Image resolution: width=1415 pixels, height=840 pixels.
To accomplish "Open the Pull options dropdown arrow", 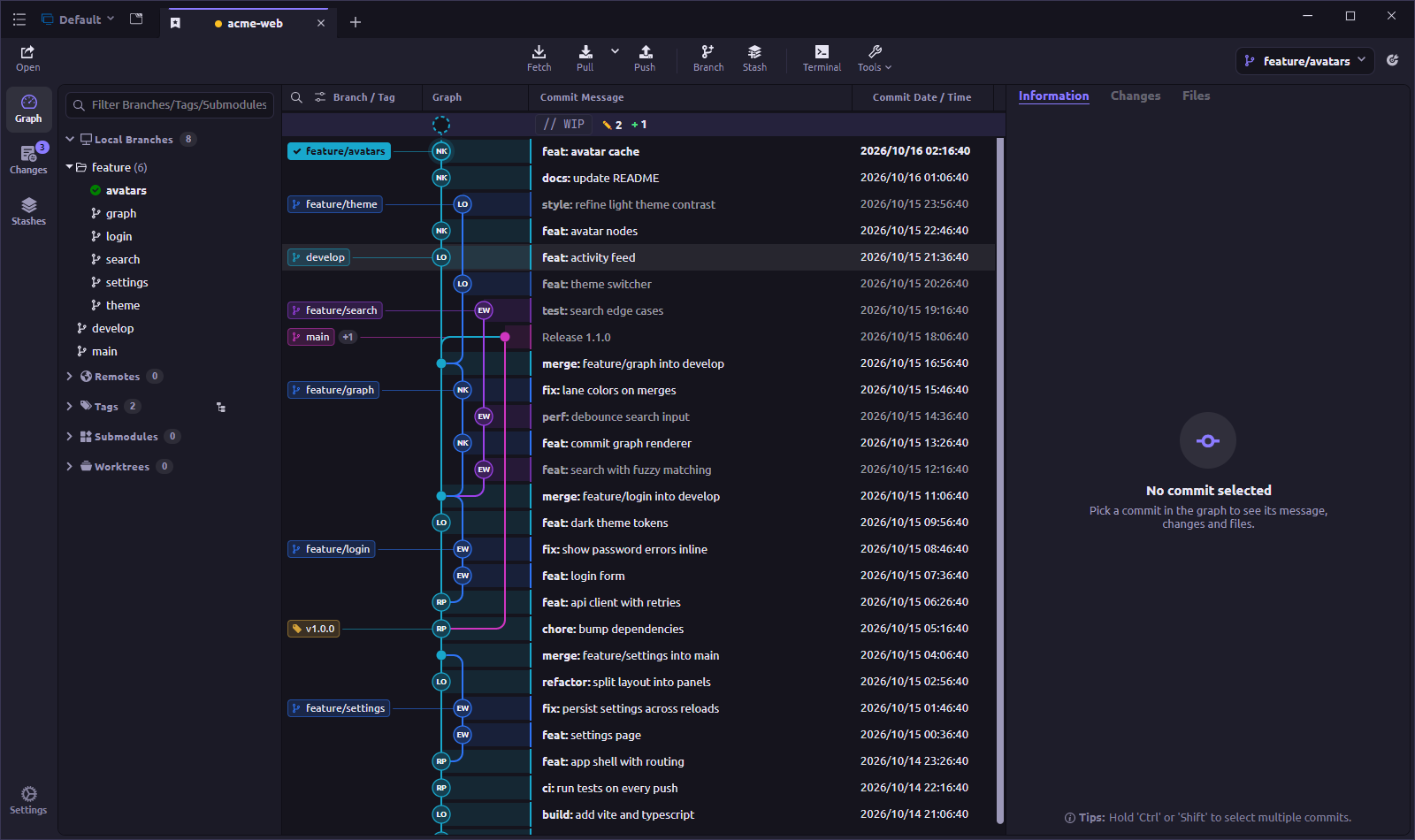I will coord(616,51).
